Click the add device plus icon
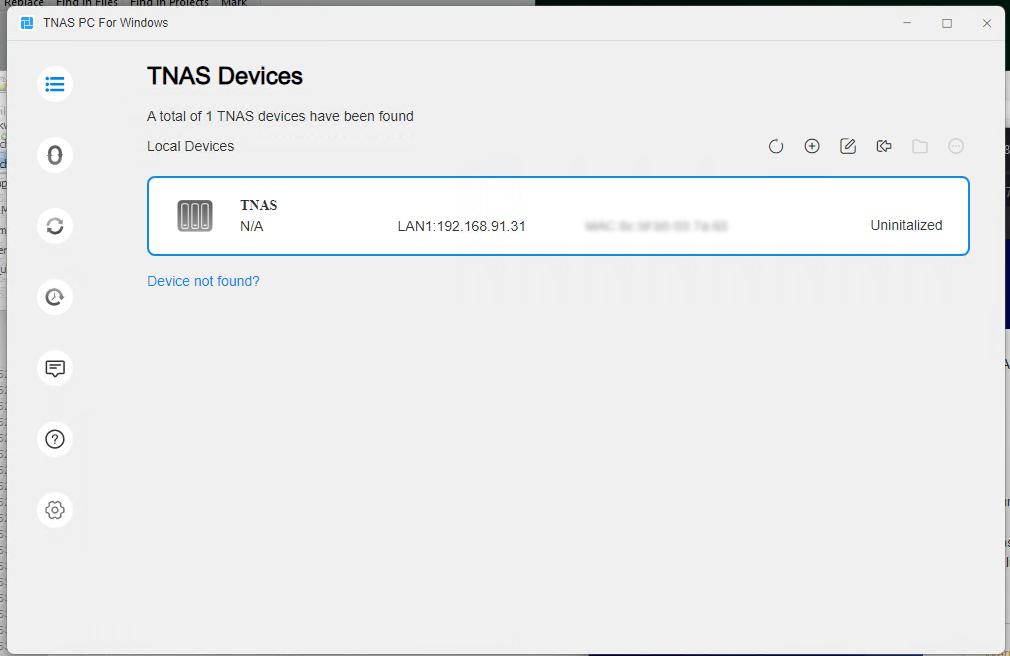Image resolution: width=1010 pixels, height=656 pixels. pyautogui.click(x=812, y=146)
